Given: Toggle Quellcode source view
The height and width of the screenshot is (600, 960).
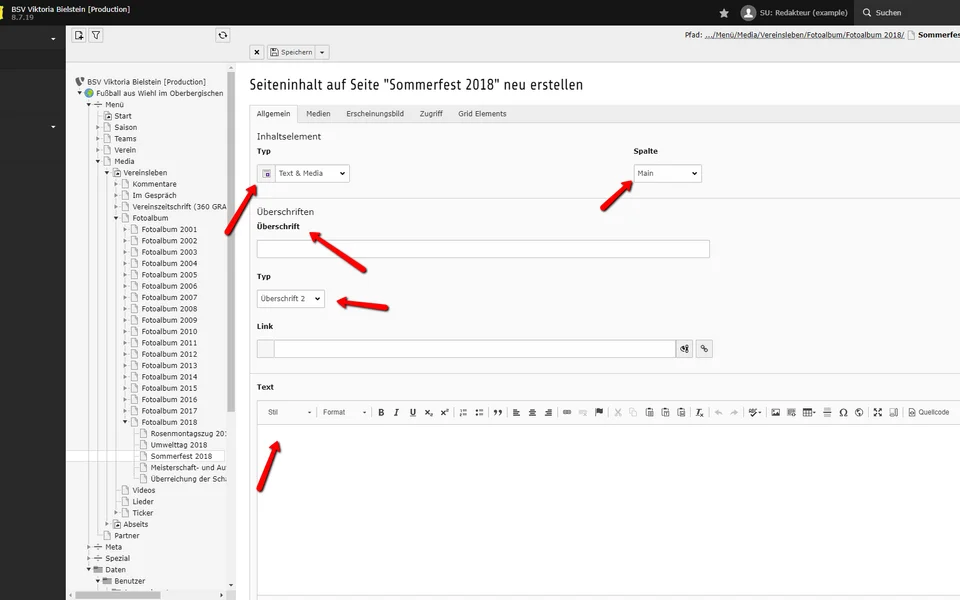Looking at the screenshot, I should click(x=929, y=412).
